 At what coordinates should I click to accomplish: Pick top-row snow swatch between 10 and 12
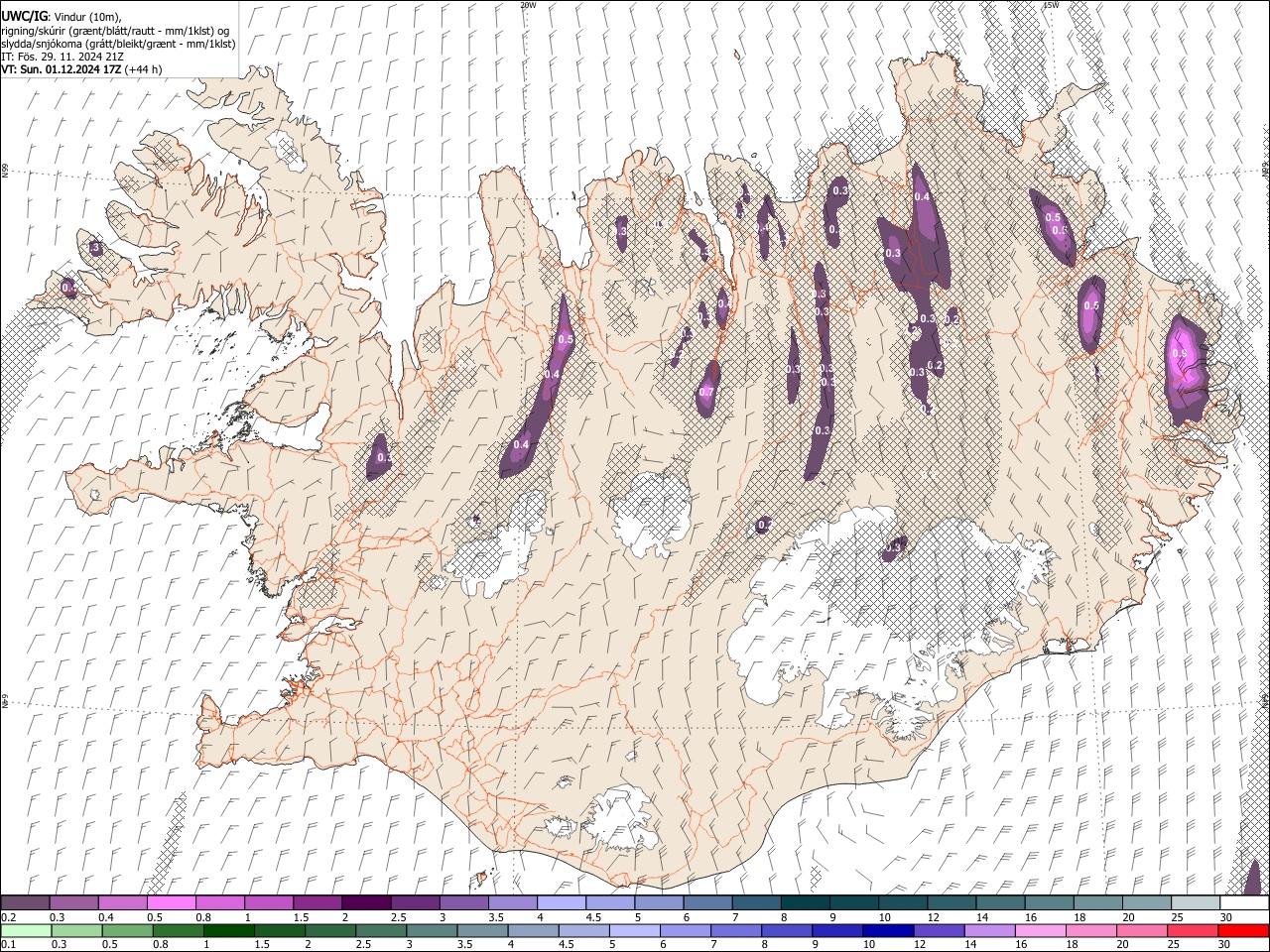[x=903, y=903]
